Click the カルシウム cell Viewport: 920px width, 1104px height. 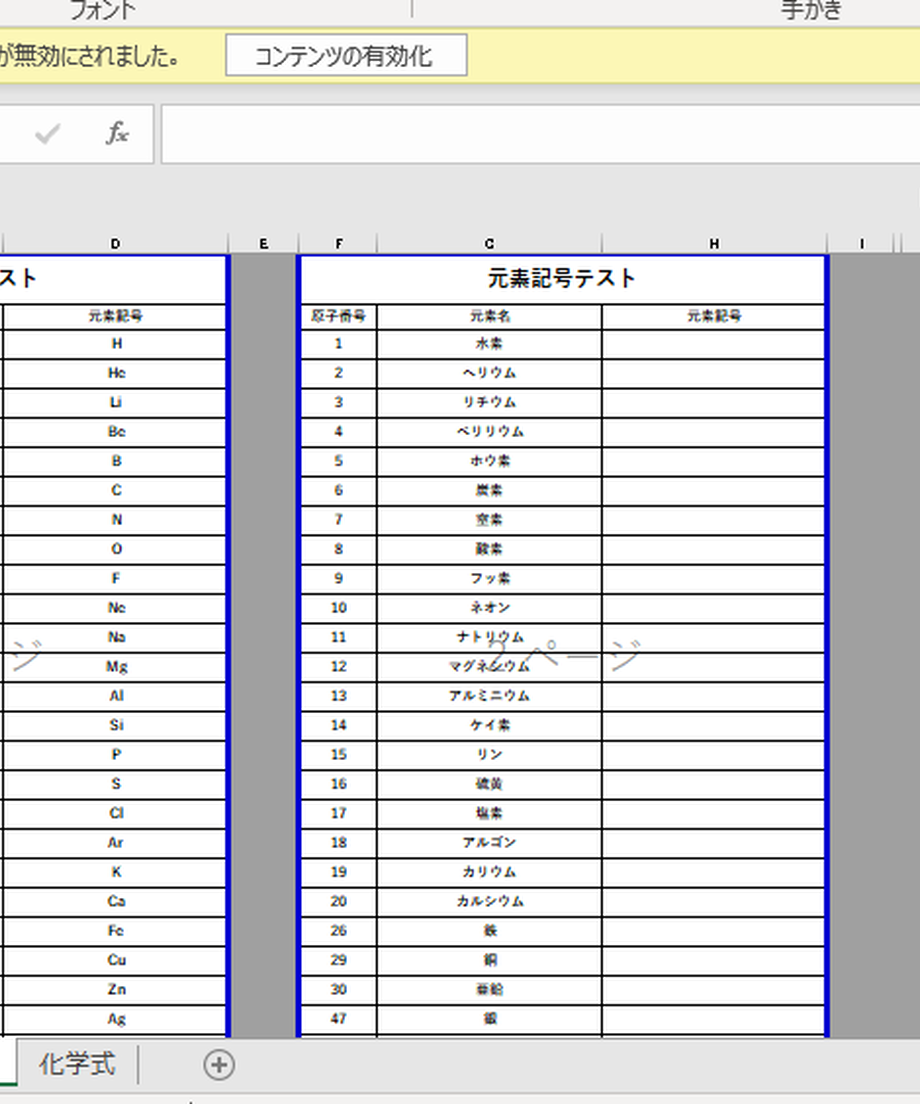[x=489, y=901]
